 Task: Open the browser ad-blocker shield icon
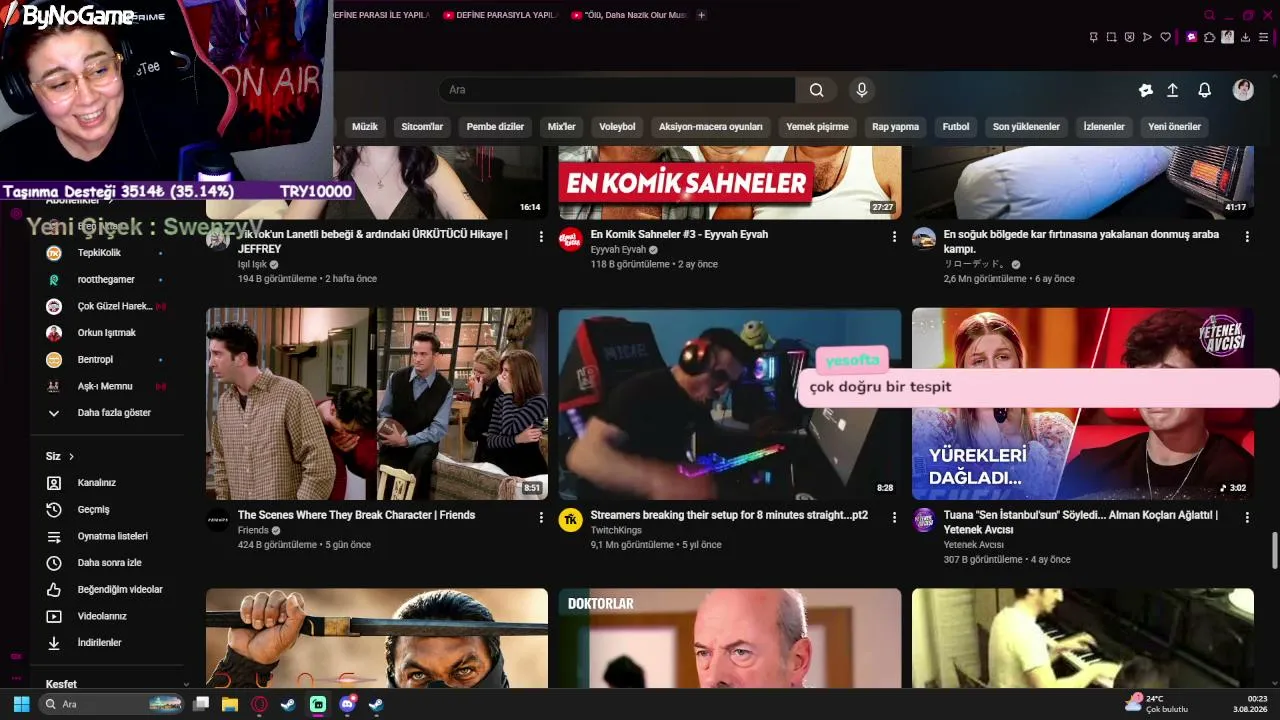(x=1130, y=37)
